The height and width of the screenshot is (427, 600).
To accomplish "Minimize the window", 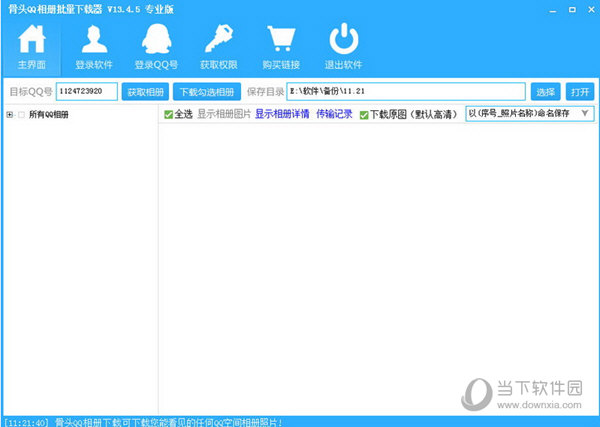I will pos(553,10).
